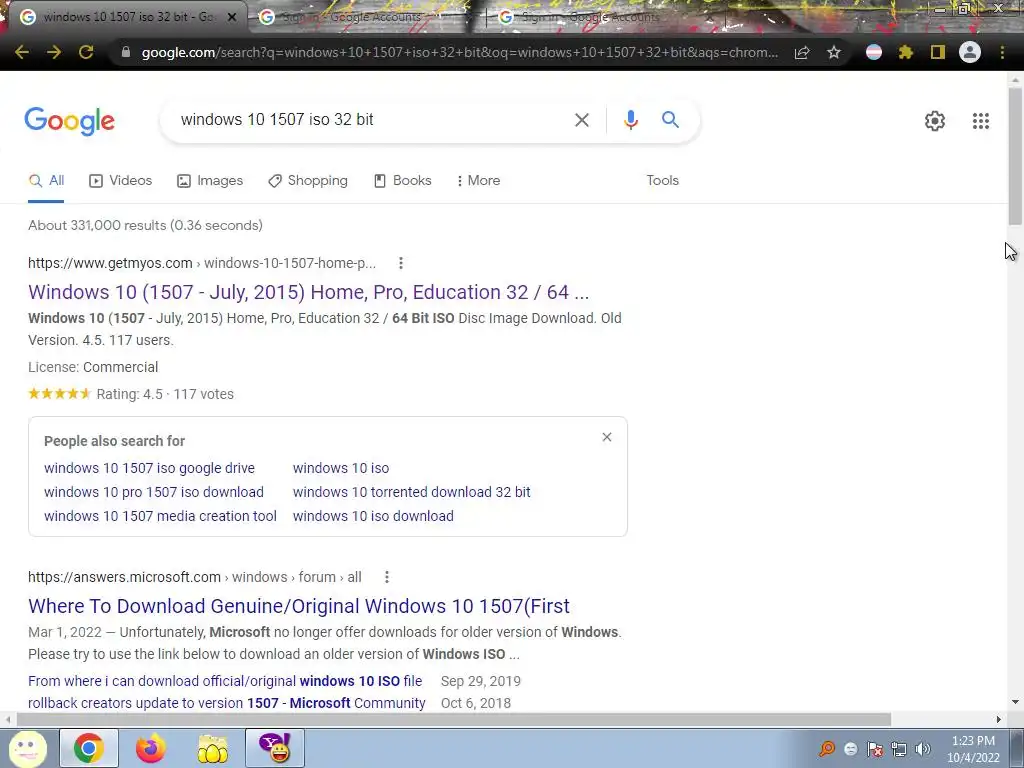Clear the search box with the X
Image resolution: width=1024 pixels, height=768 pixels.
click(x=582, y=120)
